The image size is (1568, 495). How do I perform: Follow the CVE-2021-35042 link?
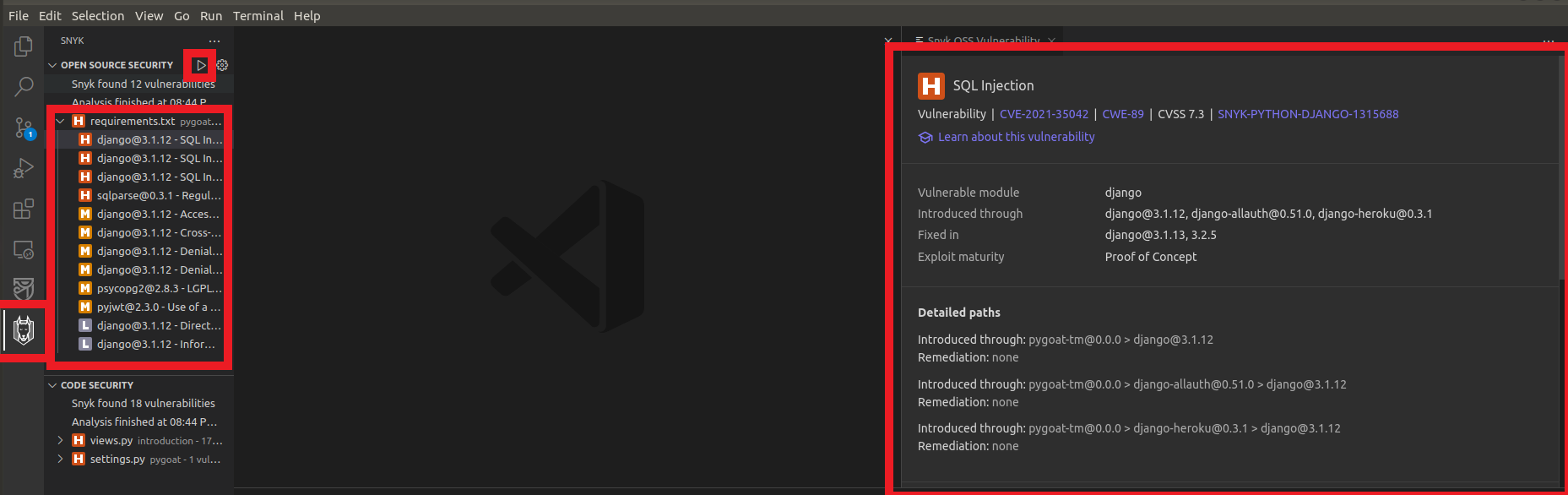(x=1044, y=114)
